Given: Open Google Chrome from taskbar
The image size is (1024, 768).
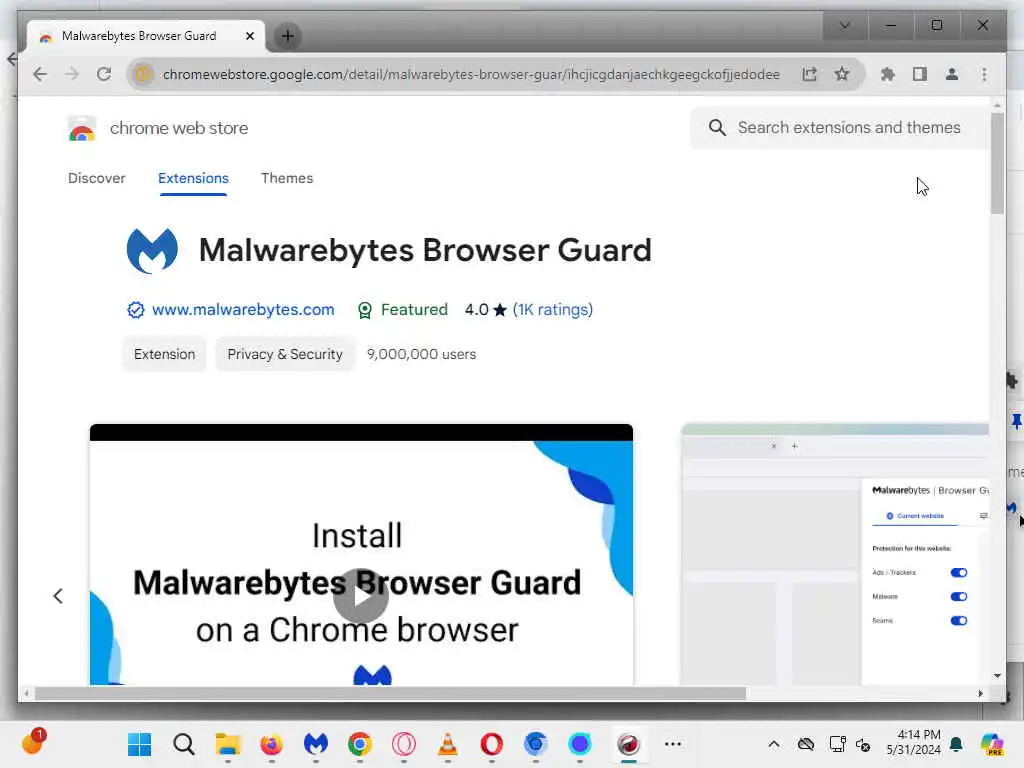Looking at the screenshot, I should coord(359,744).
